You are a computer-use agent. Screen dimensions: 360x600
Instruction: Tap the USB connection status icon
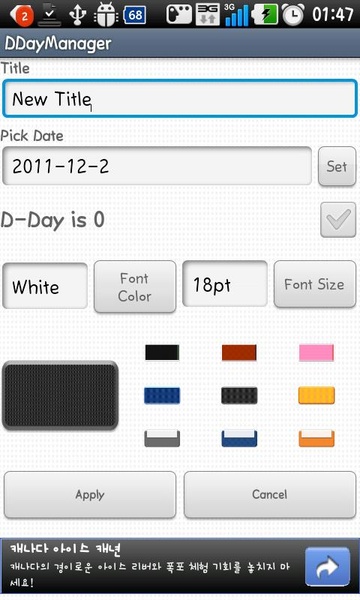tap(77, 14)
